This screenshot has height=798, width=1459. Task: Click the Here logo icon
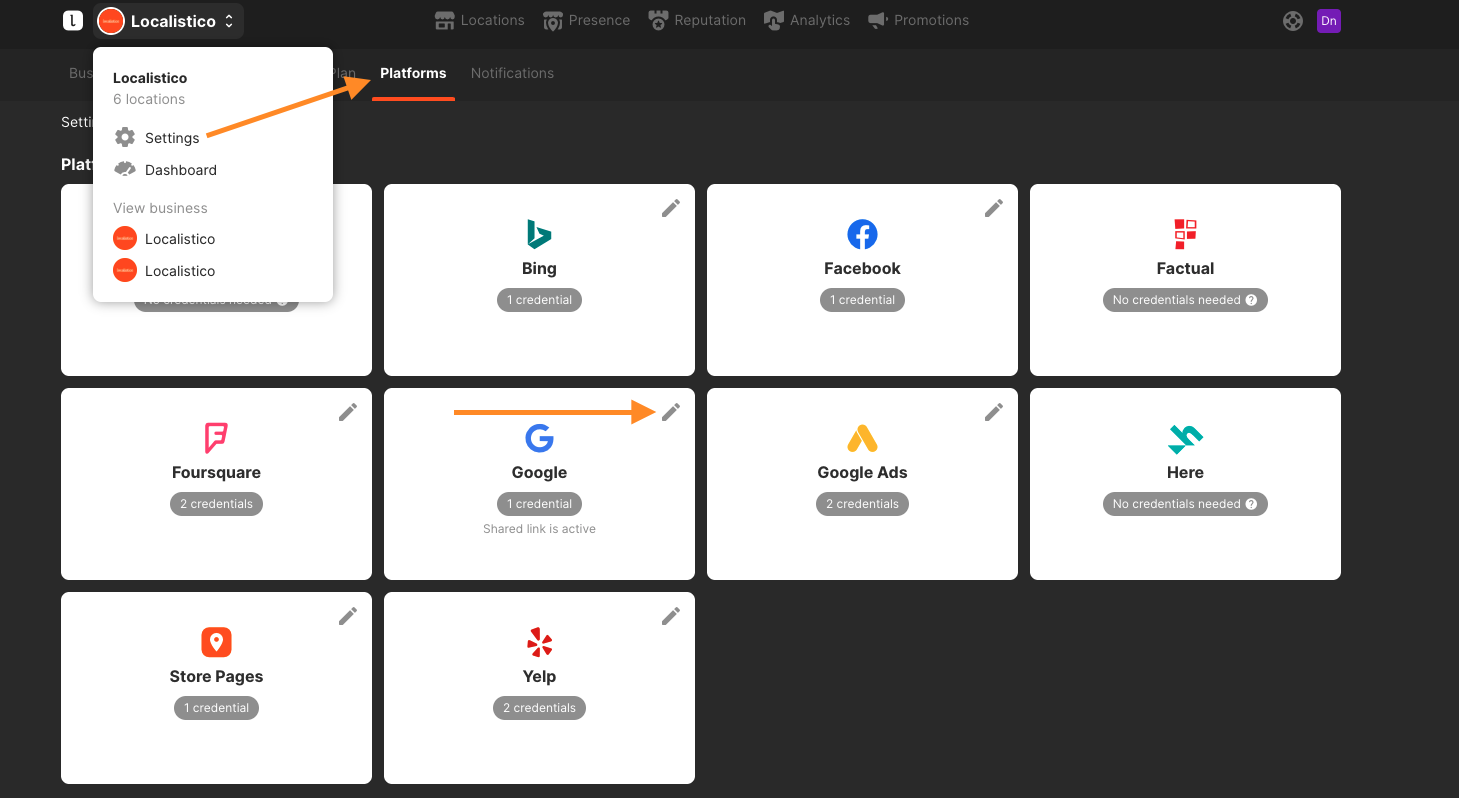pyautogui.click(x=1185, y=438)
